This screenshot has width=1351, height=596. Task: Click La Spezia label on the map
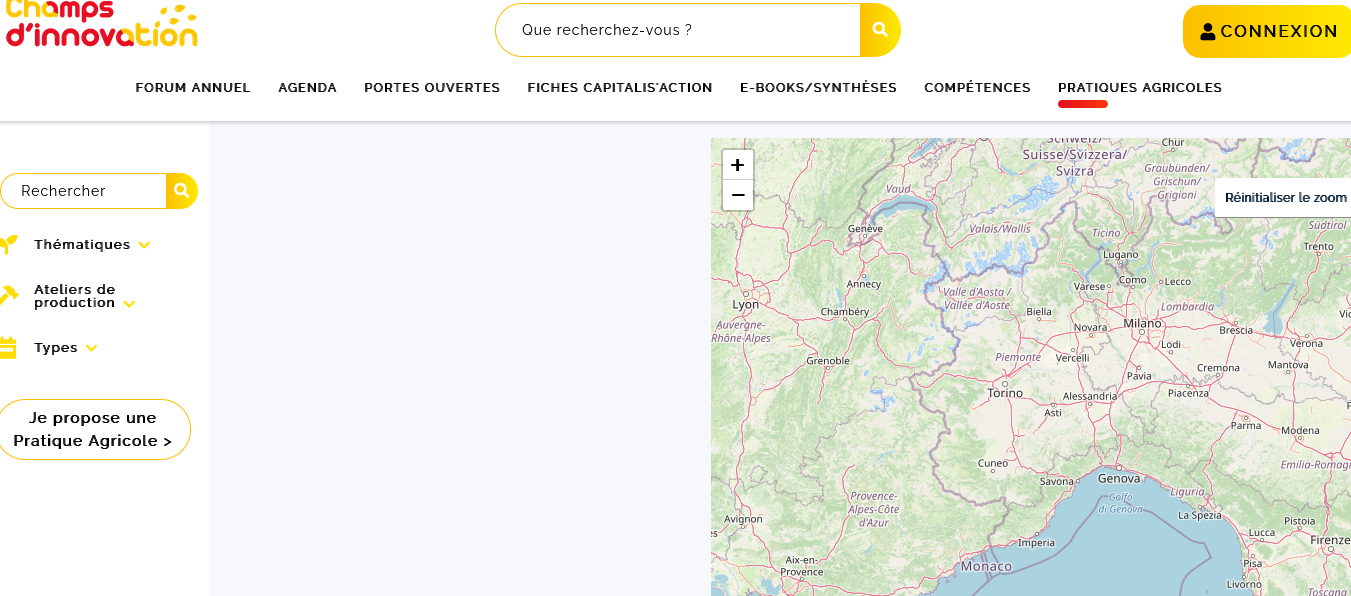tap(1200, 515)
